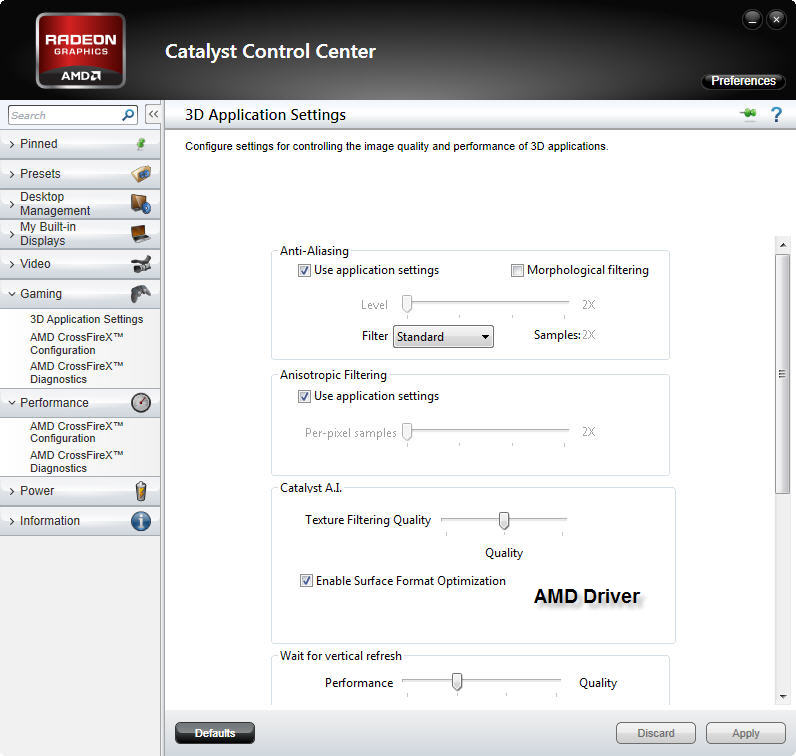Pin this page using the green pushpin

pos(748,114)
